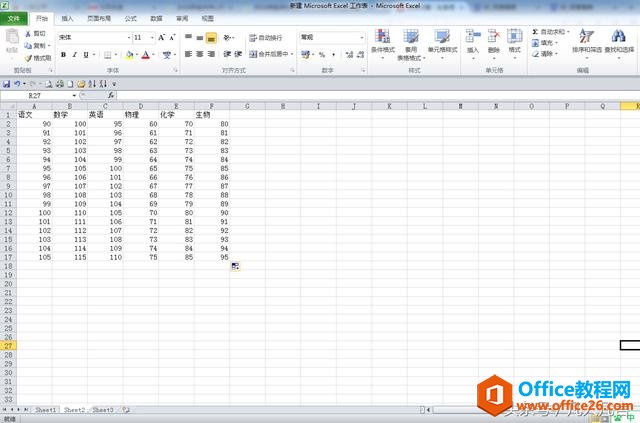Switch to the 插入 ribbon tab
Viewport: 640px width, 423px height.
coord(67,18)
